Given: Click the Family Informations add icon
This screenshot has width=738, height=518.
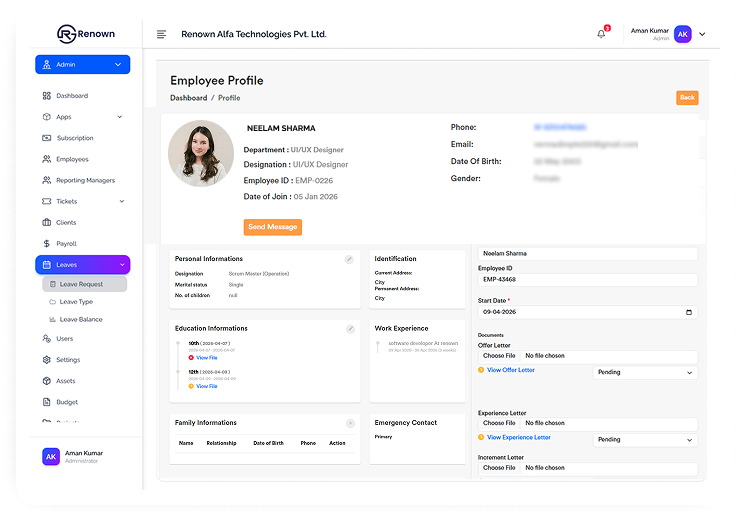Looking at the screenshot, I should pos(350,423).
